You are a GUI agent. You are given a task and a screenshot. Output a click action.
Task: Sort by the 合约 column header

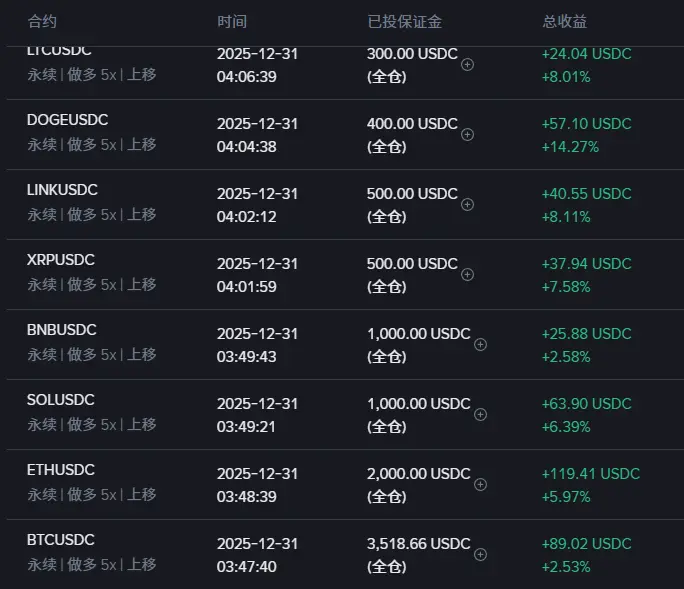[42, 21]
